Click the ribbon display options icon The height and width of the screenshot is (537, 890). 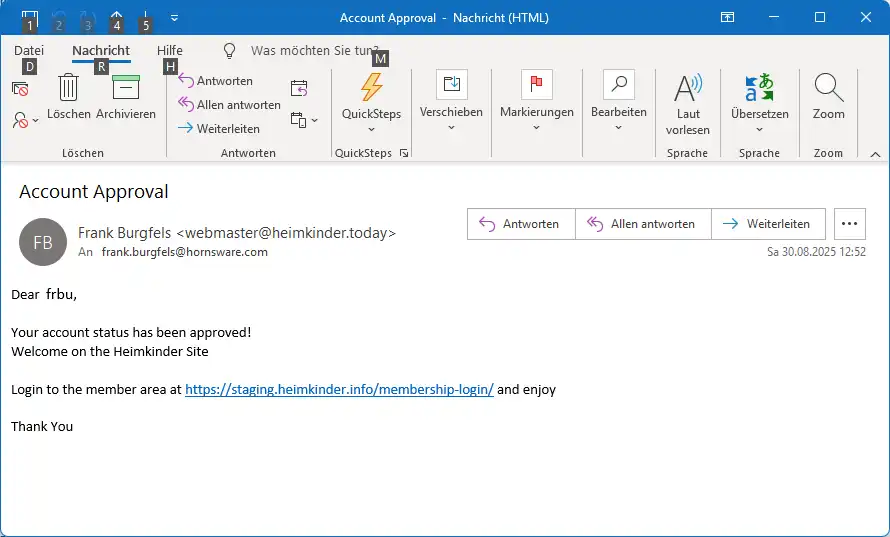(728, 18)
